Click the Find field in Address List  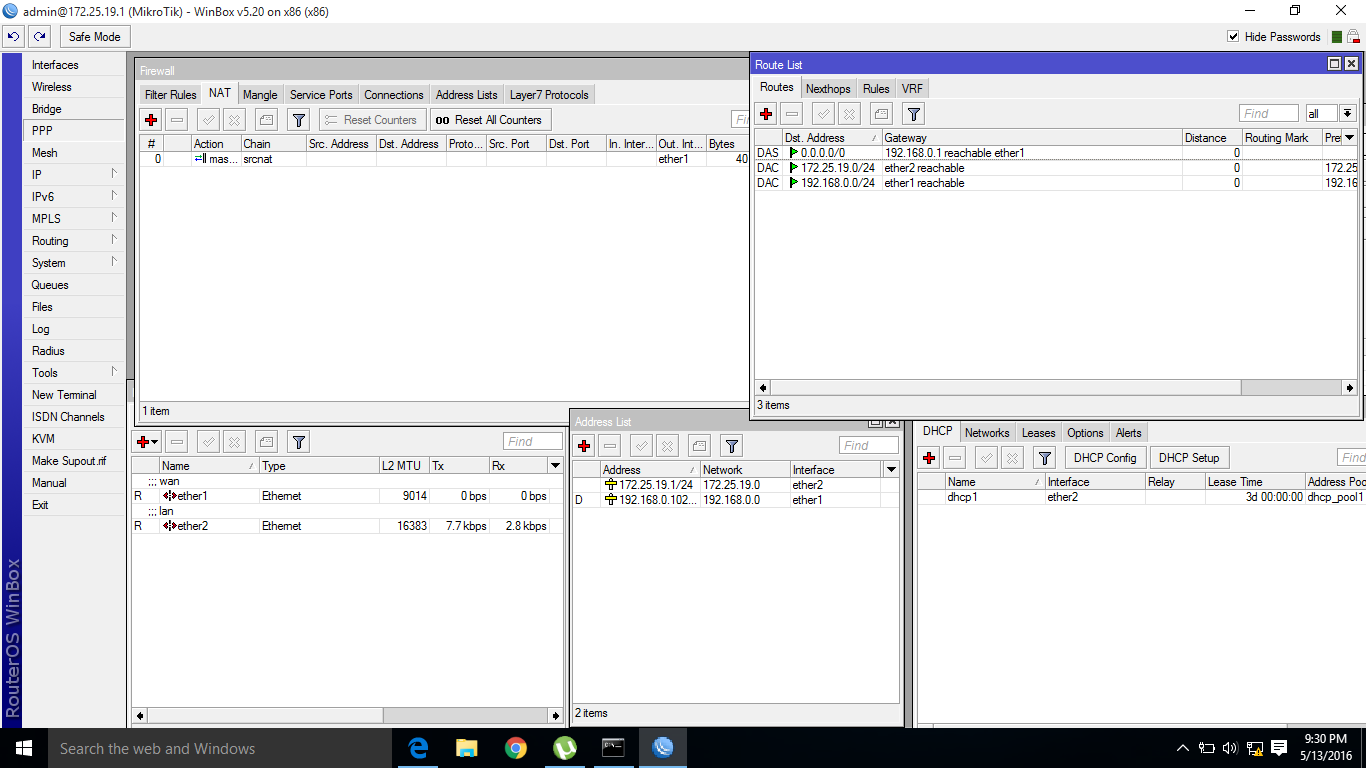click(x=869, y=446)
